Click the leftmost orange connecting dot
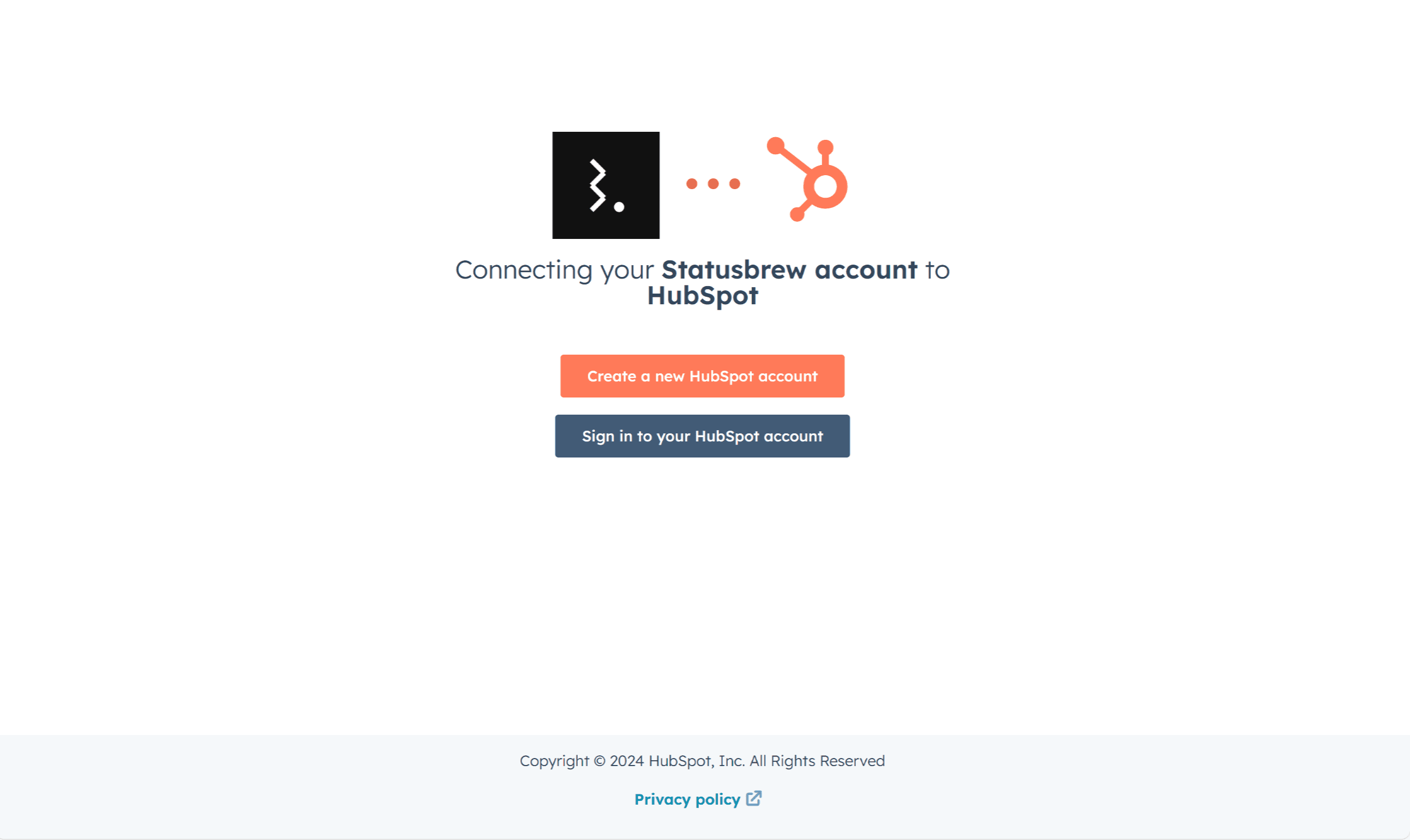The width and height of the screenshot is (1410, 840). pyautogui.click(x=692, y=183)
